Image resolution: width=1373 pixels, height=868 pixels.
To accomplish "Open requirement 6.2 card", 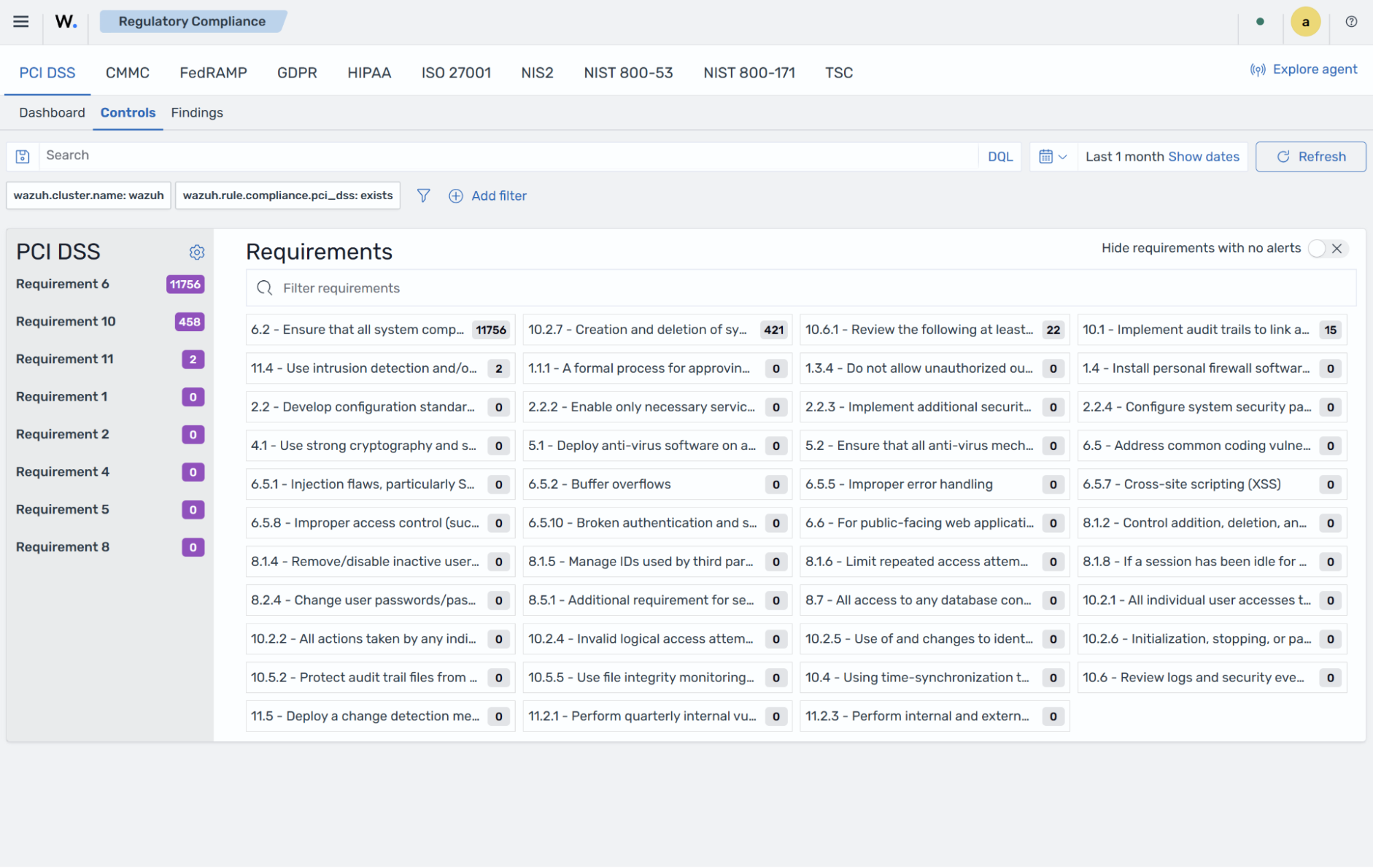I will click(x=381, y=330).
